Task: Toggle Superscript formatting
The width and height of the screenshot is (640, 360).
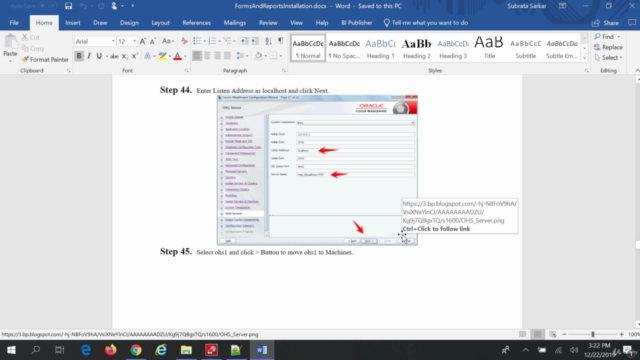Action: pyautogui.click(x=135, y=56)
